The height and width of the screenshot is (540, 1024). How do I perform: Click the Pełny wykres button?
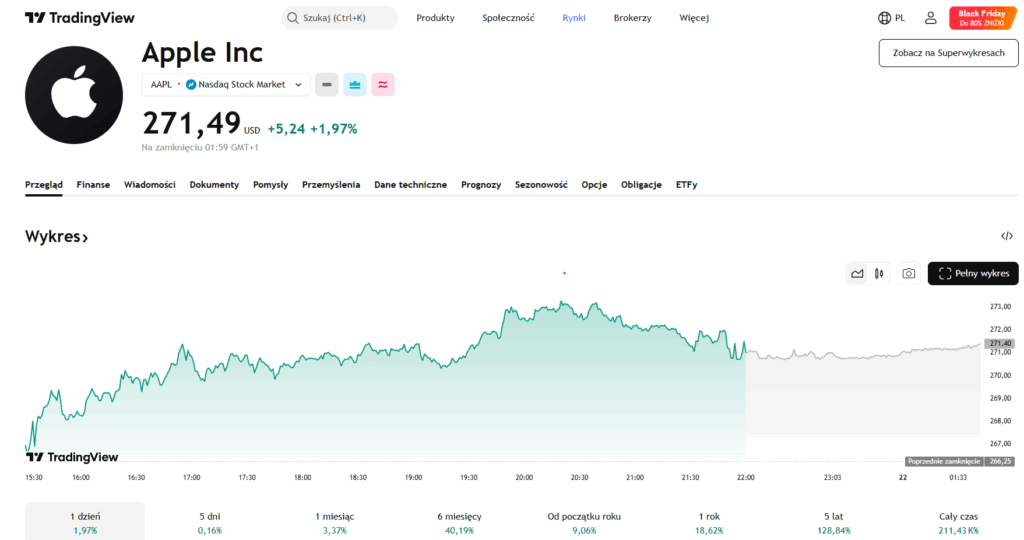pyautogui.click(x=973, y=274)
